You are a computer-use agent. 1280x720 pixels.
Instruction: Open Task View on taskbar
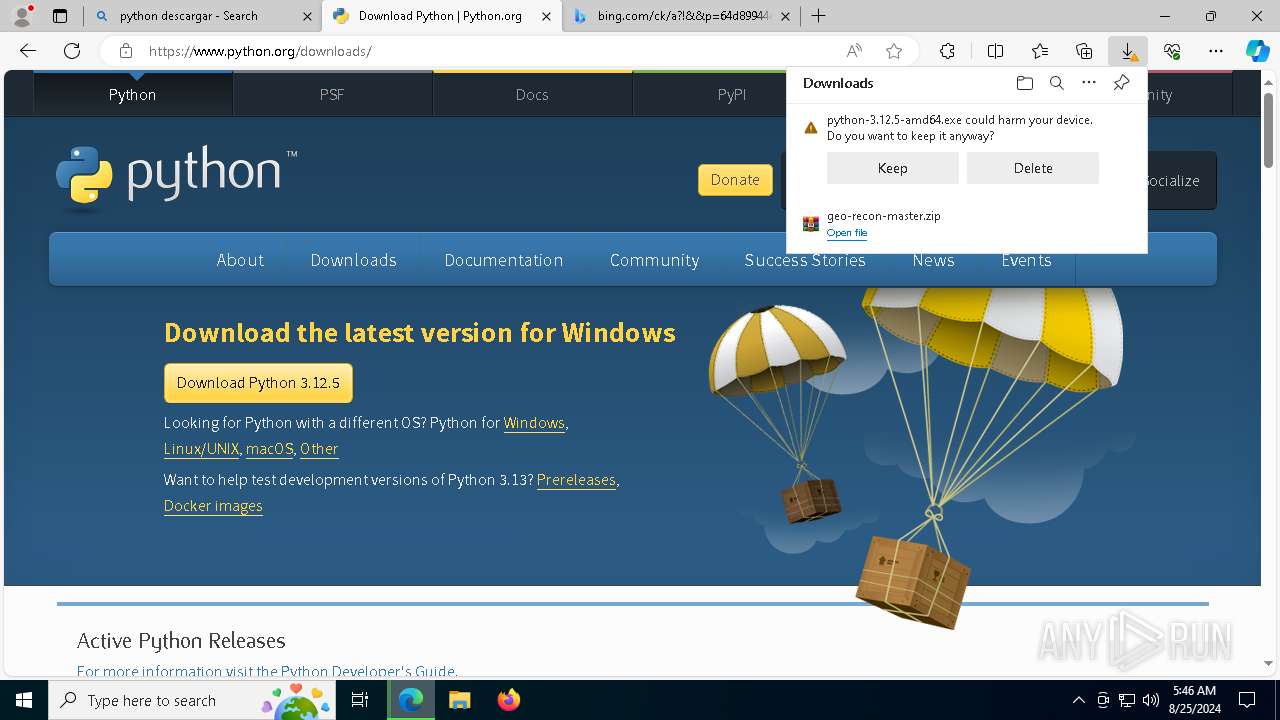pos(360,700)
